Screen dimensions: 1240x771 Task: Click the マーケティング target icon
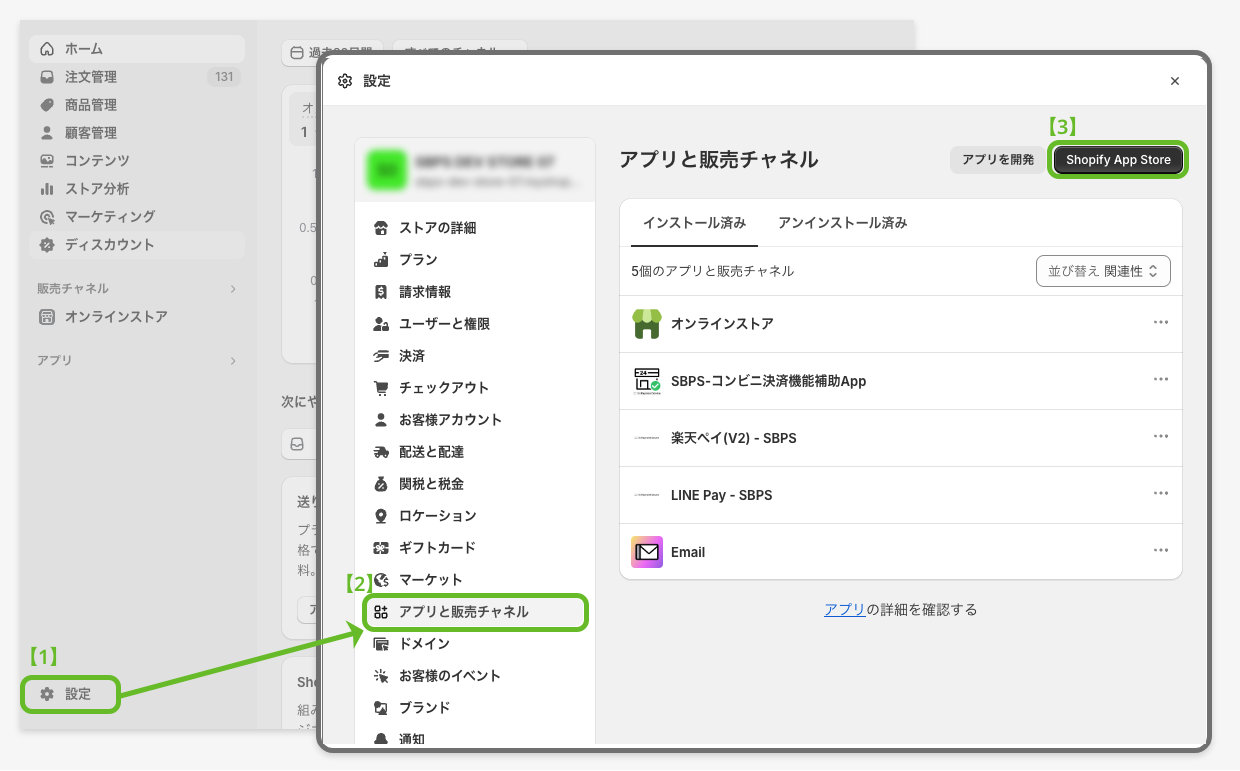coord(47,217)
